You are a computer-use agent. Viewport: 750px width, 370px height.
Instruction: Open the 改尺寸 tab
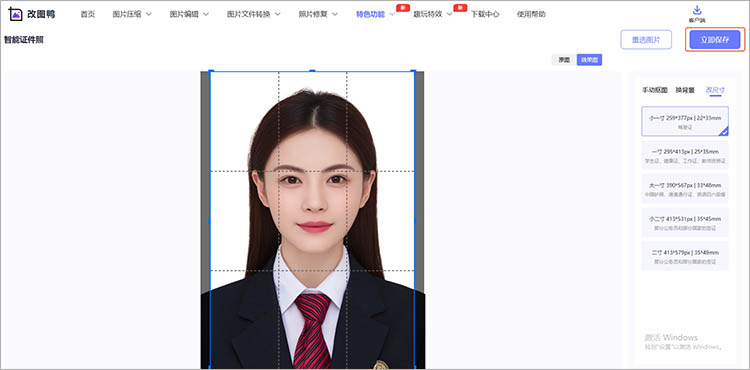pyautogui.click(x=715, y=90)
